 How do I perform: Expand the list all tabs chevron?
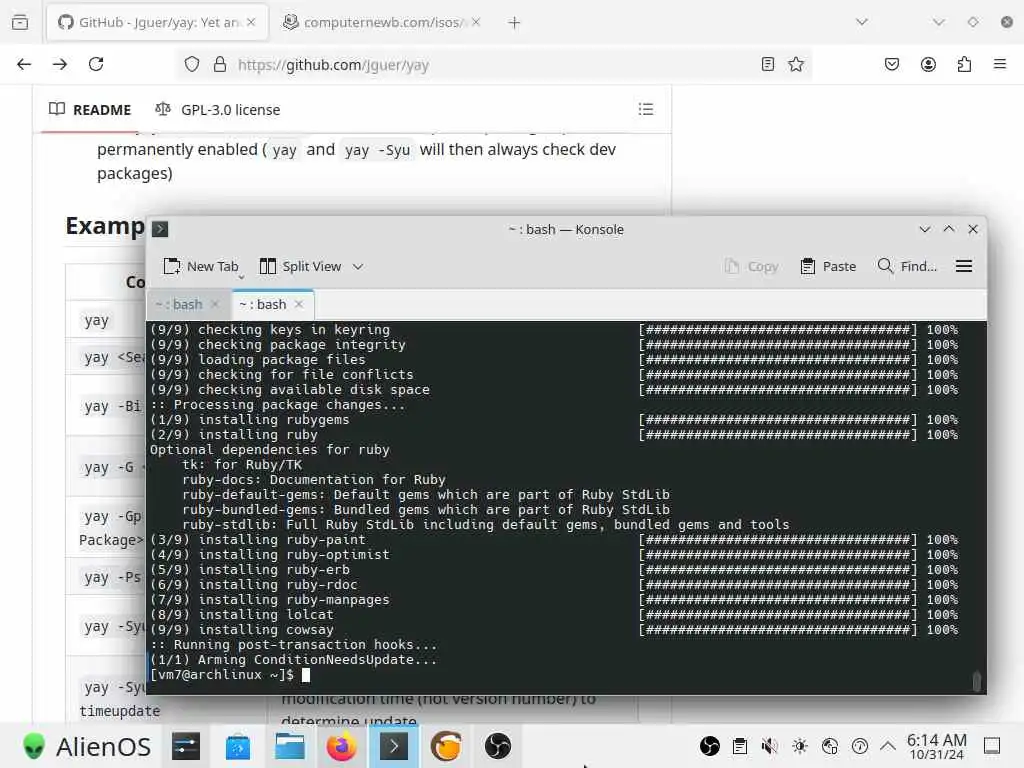(x=862, y=22)
